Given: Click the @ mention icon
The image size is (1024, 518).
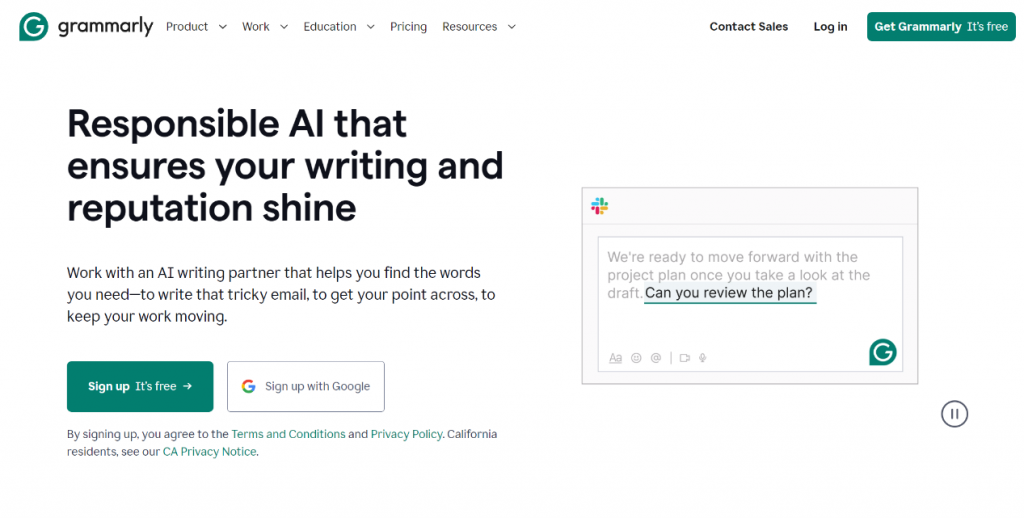Looking at the screenshot, I should (x=656, y=358).
